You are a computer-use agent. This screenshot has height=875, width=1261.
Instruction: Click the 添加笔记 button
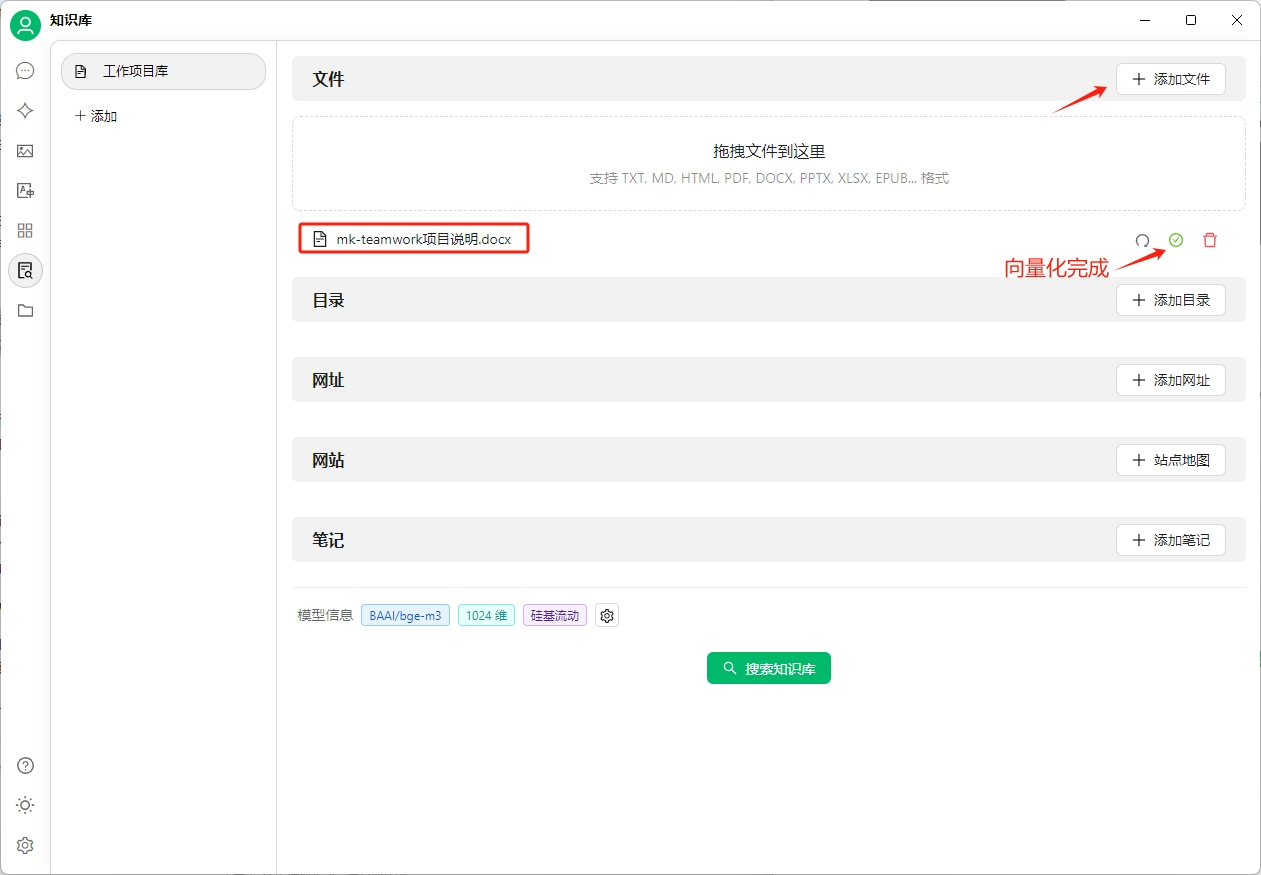pos(1171,540)
